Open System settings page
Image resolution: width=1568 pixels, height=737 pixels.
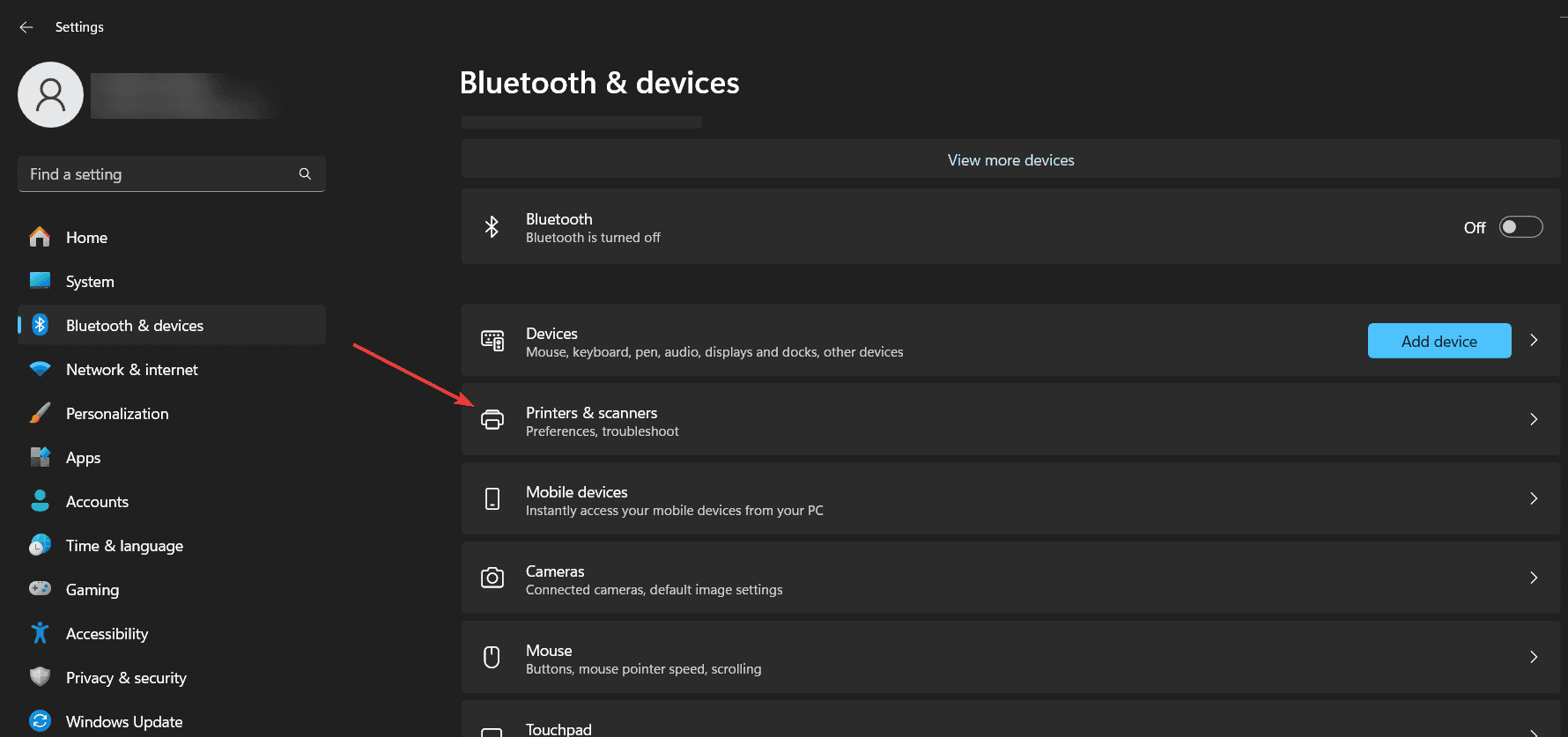tap(172, 281)
